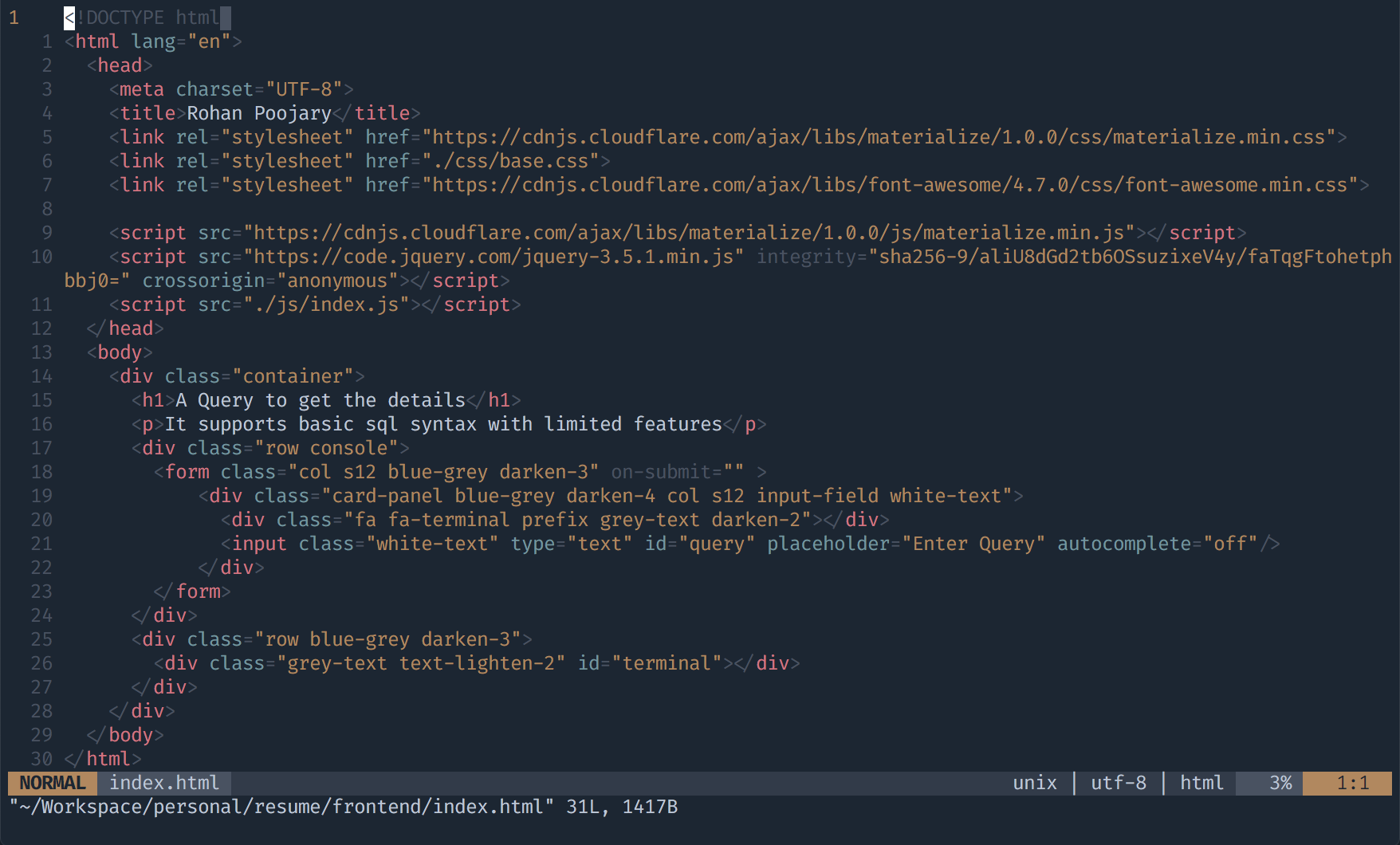
Task: Click the NORMAL mode indicator in statusline
Action: click(53, 783)
